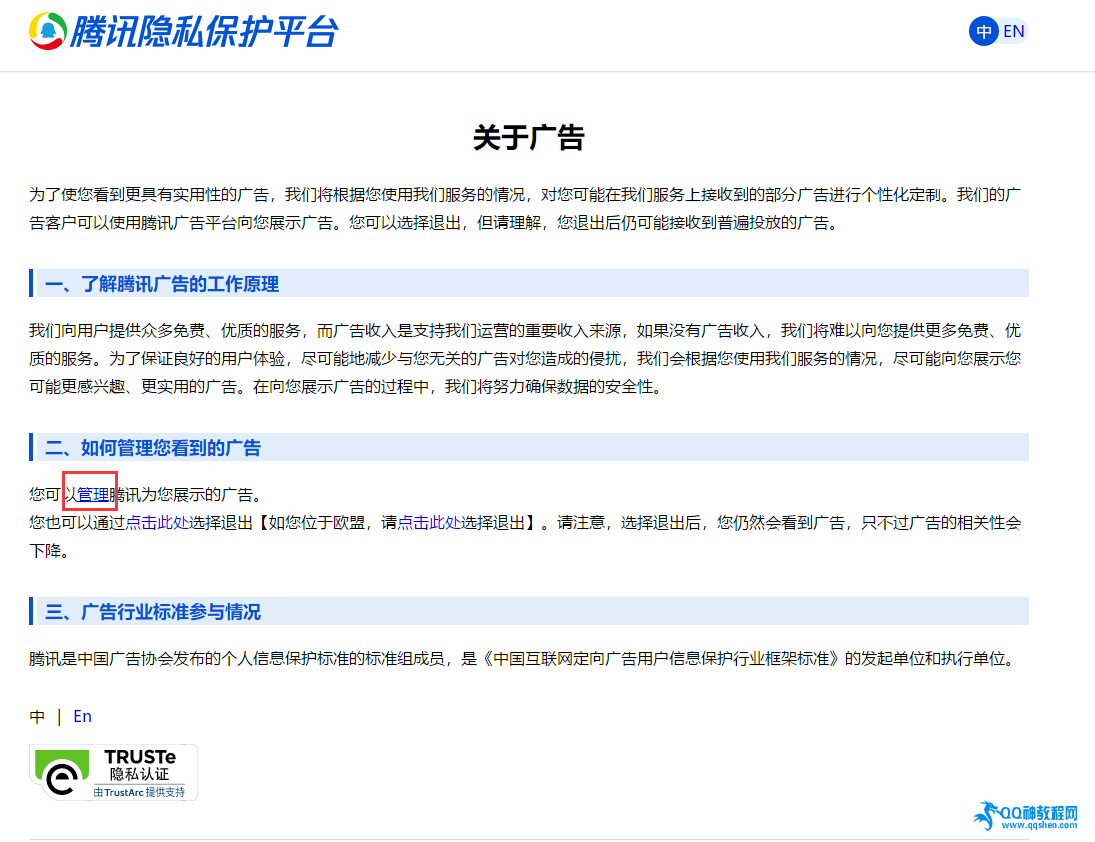Click the sentence starting 腾讯是中国广告协会发布的
This screenshot has height=842, width=1095.
point(524,658)
